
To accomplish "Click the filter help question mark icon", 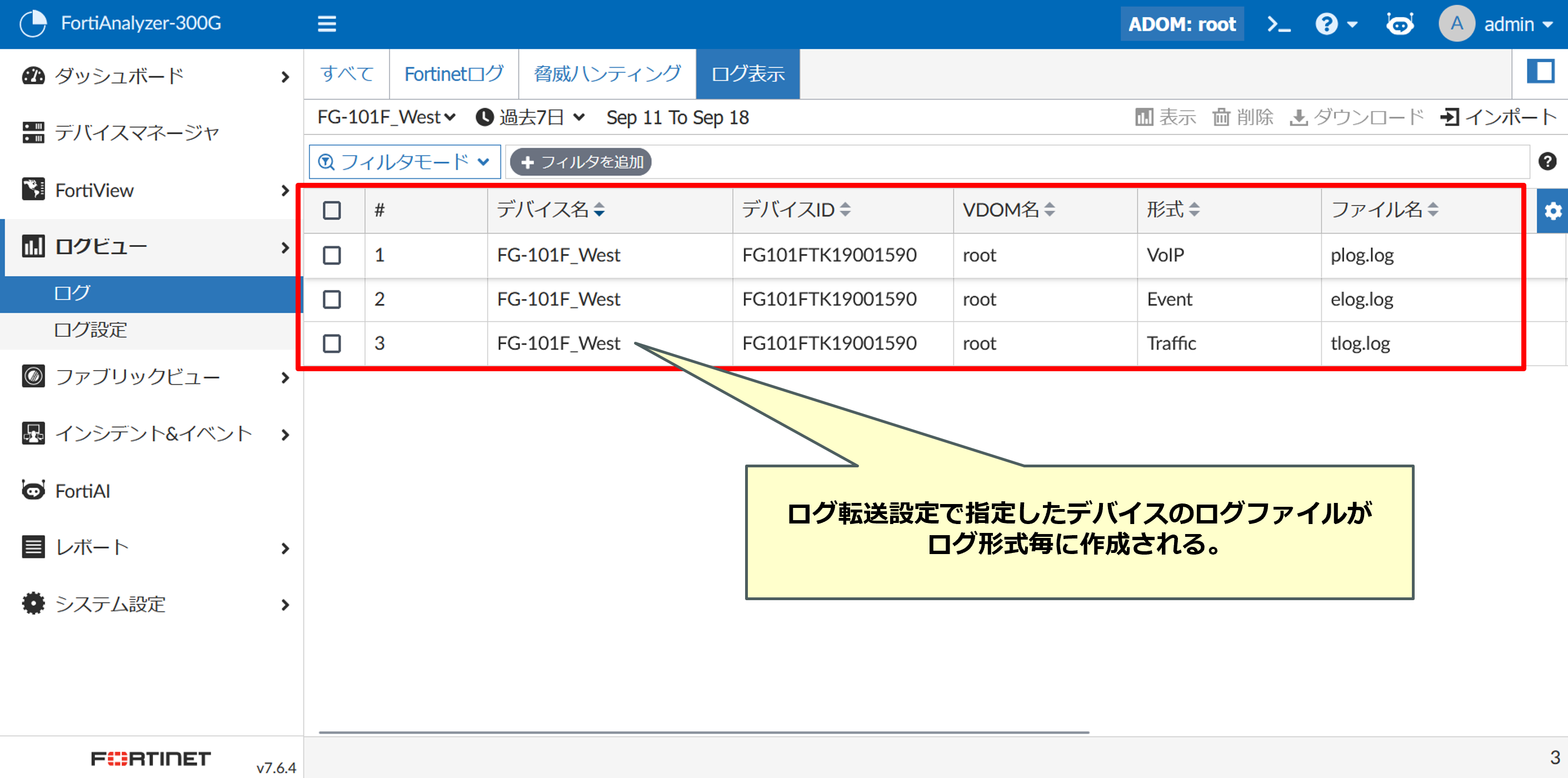I will pos(1547,161).
